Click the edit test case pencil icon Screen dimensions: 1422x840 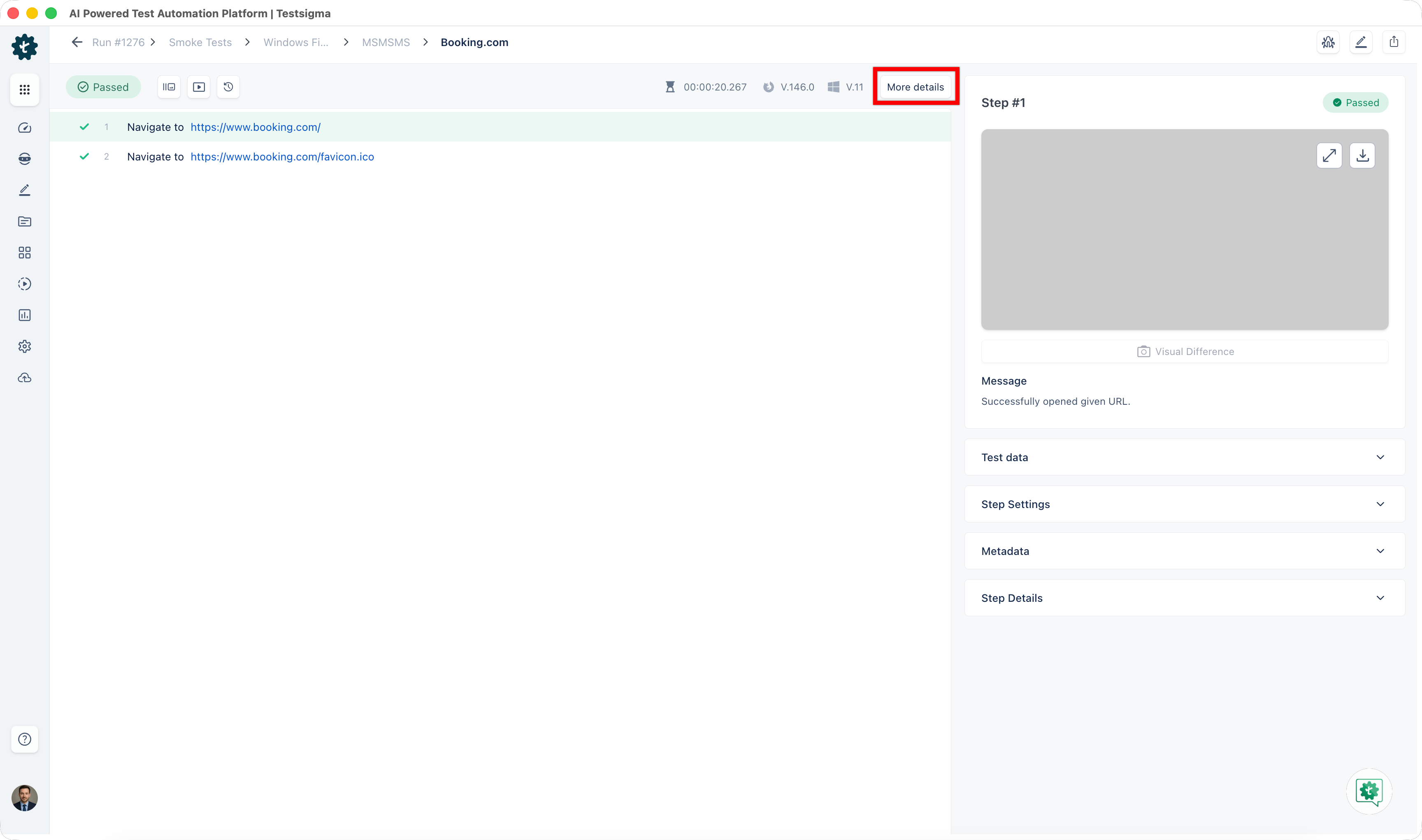1361,42
